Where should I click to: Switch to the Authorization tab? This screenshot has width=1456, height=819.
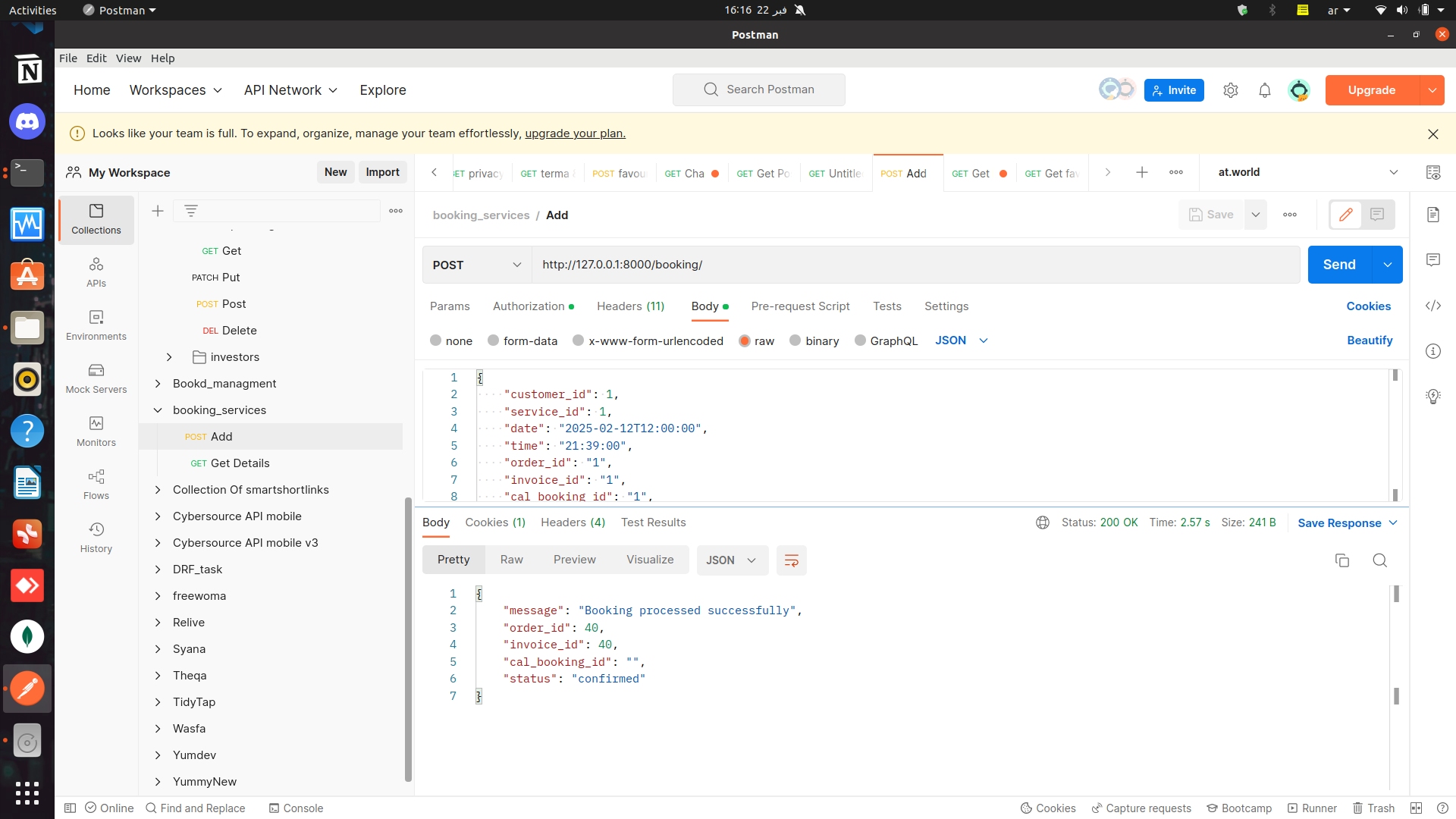tap(533, 306)
